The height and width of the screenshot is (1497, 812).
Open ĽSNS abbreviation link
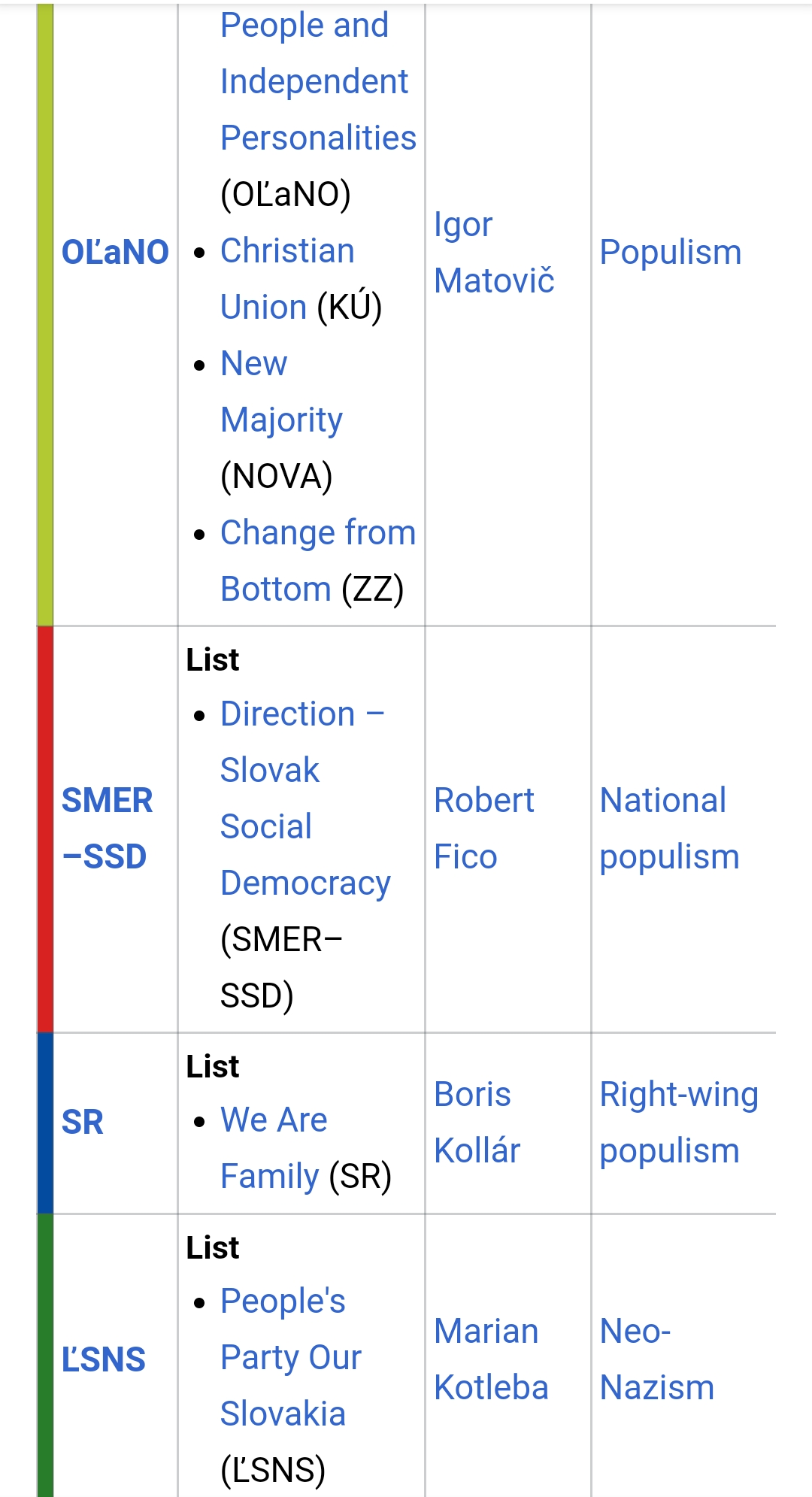pyautogui.click(x=103, y=1359)
